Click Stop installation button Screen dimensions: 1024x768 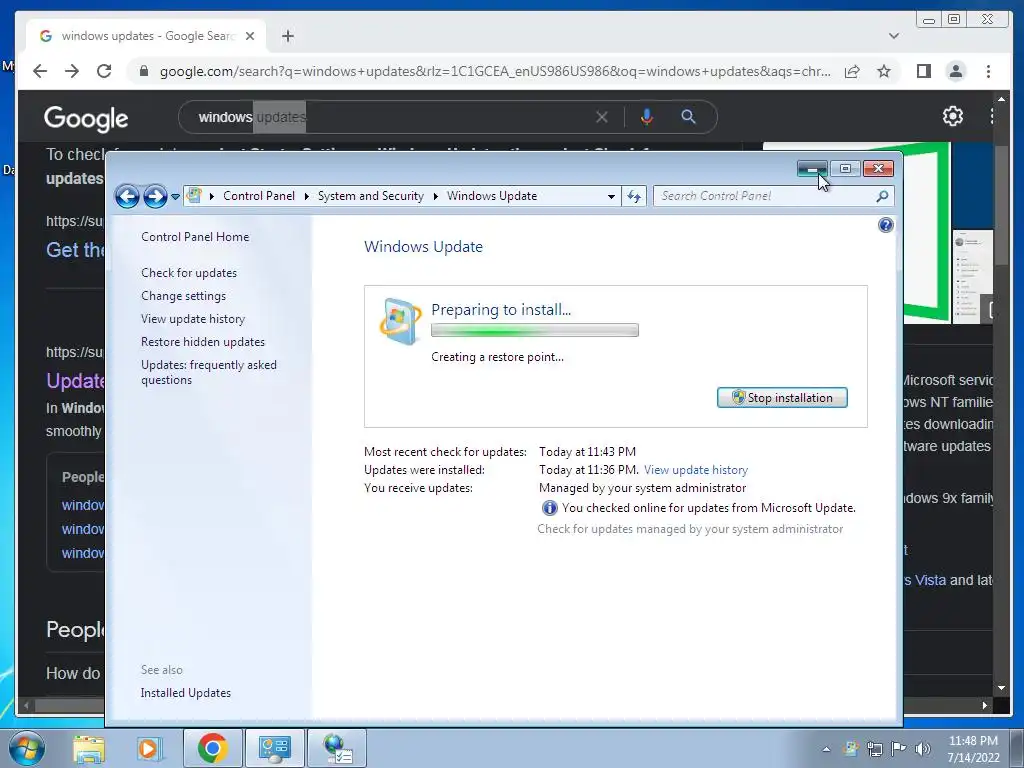pyautogui.click(x=782, y=398)
